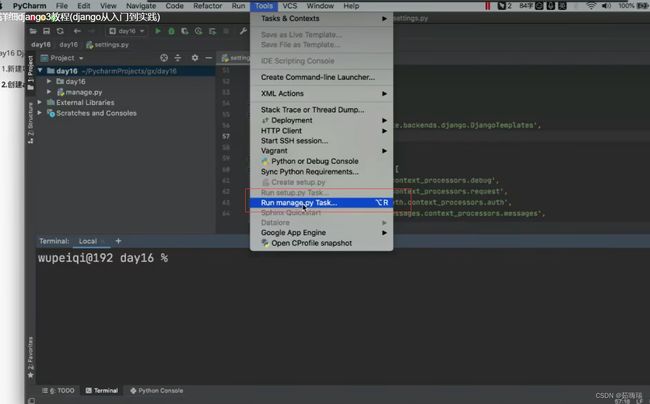Screen dimensions: 650x404
Task: Expand External Libraries node
Action: point(40,102)
